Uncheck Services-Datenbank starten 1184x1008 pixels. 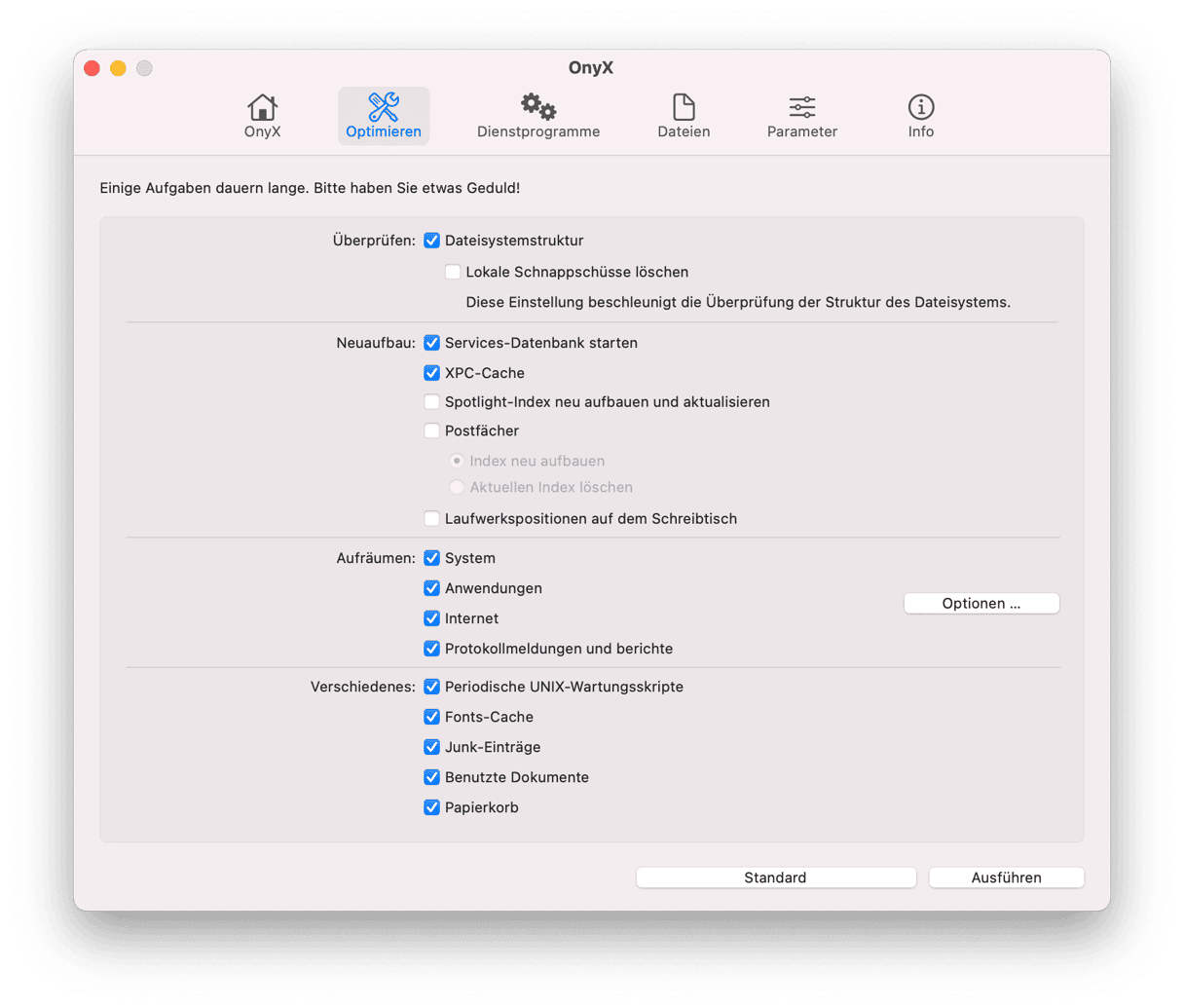click(432, 343)
